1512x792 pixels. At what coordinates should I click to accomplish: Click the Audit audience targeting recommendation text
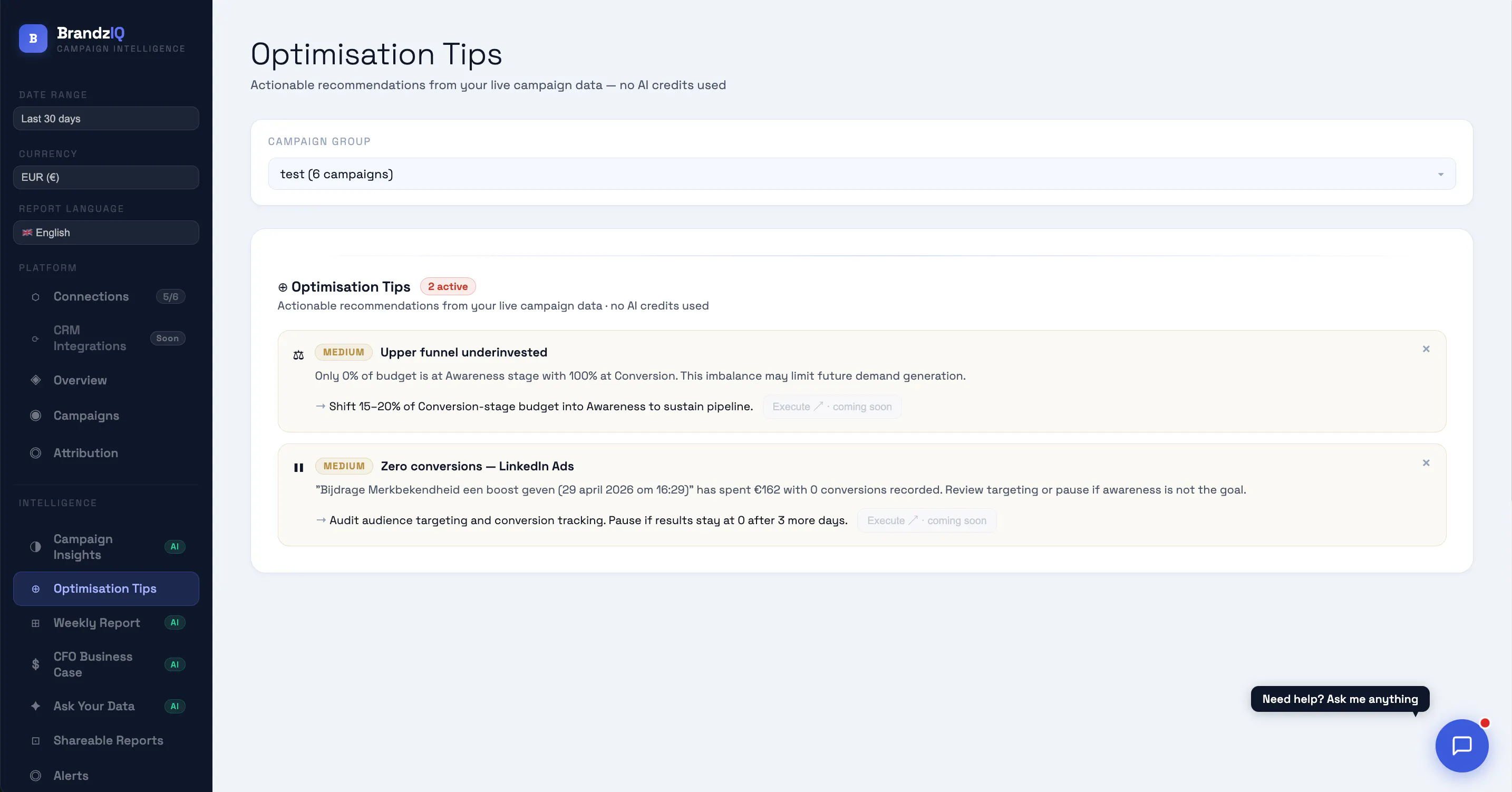(588, 521)
